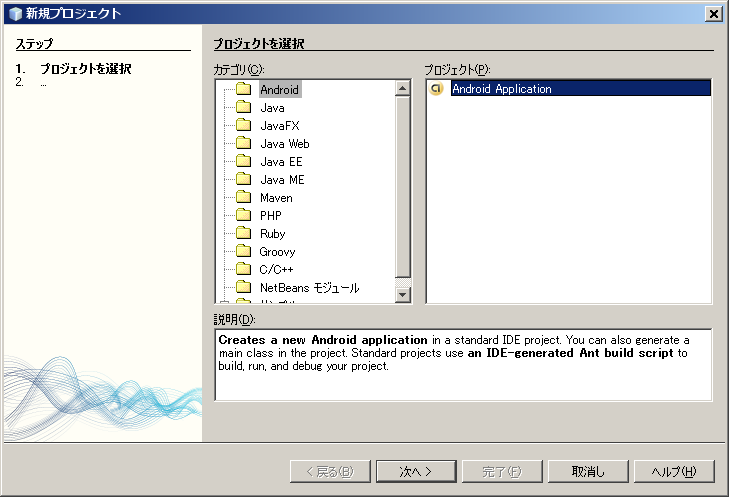Select the Groovy category label
729x497 pixels.
(x=277, y=252)
